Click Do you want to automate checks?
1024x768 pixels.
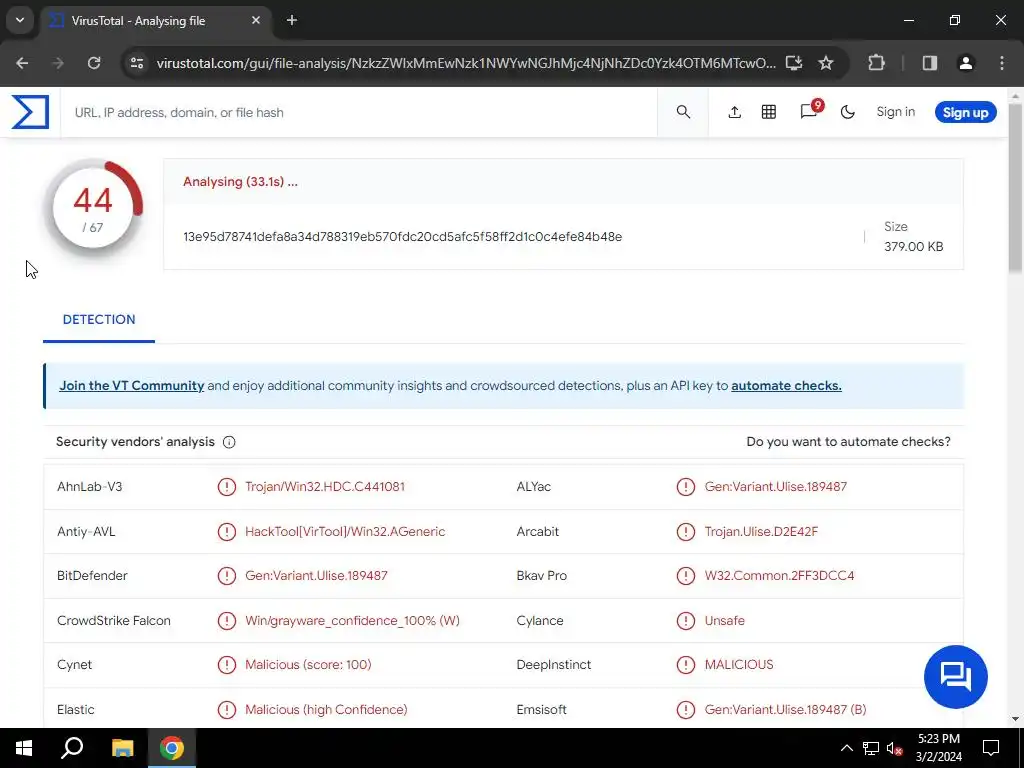848,442
